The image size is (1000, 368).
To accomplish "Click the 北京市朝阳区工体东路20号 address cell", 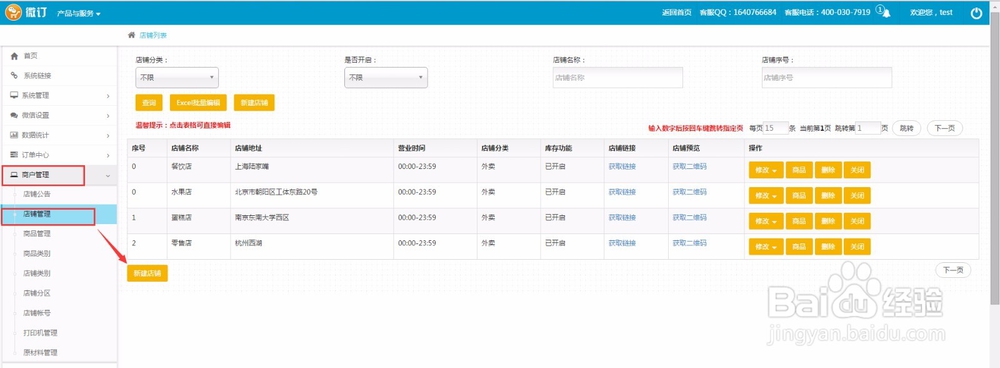I will [x=312, y=196].
